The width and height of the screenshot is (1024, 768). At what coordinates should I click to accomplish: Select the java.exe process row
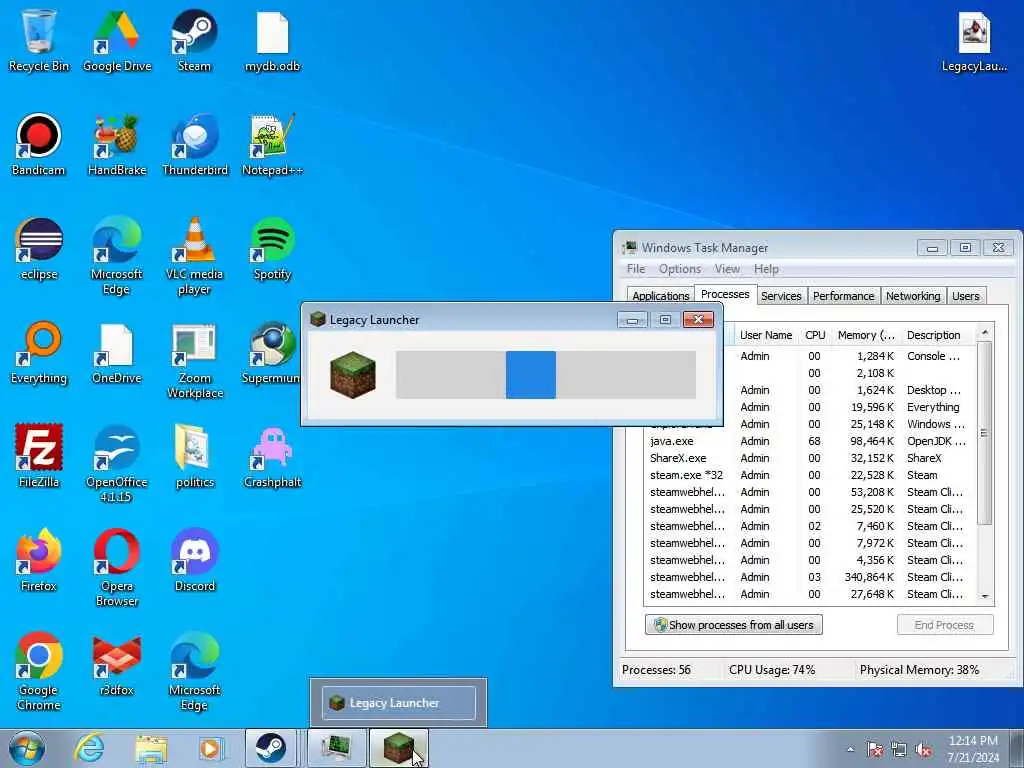coord(810,441)
